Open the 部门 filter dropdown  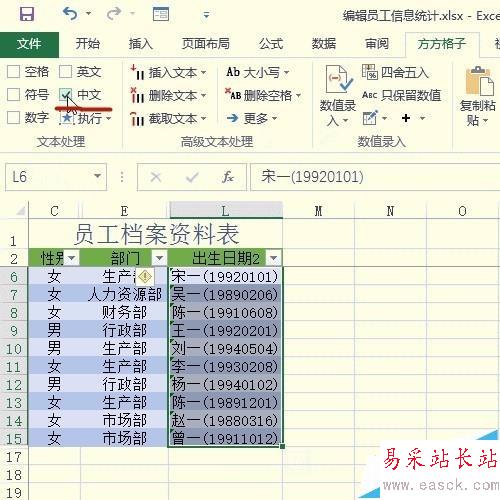[x=159, y=258]
